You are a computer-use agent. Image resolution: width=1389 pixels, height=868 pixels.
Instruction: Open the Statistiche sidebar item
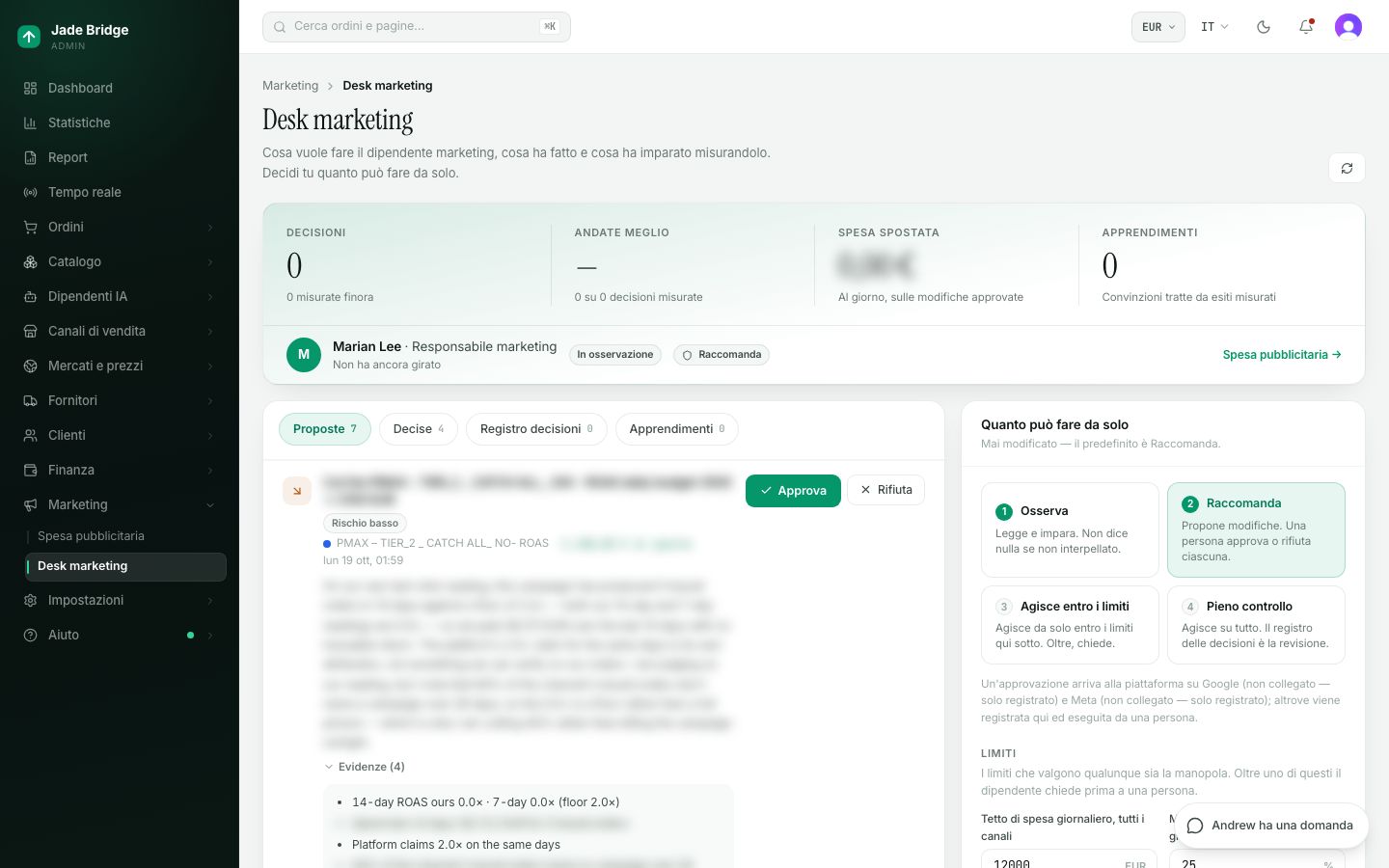120,122
